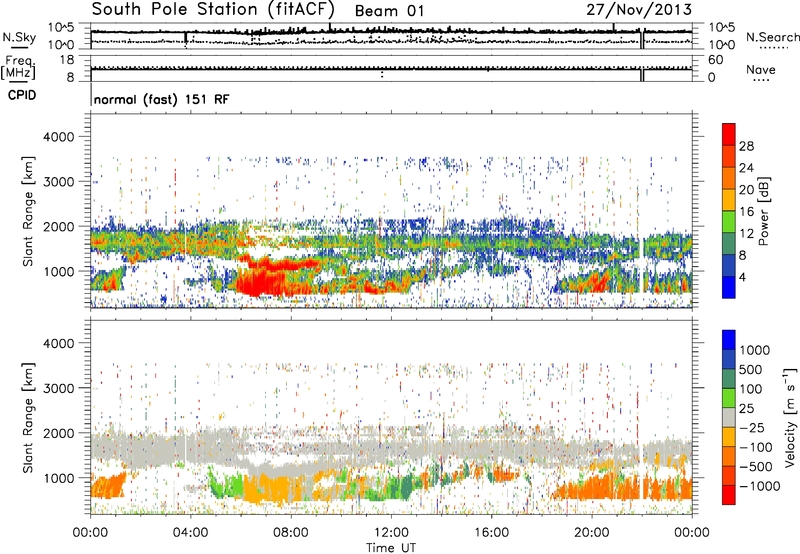Click the left "10^5" noise axis label
This screenshot has height=554, width=800.
point(61,28)
